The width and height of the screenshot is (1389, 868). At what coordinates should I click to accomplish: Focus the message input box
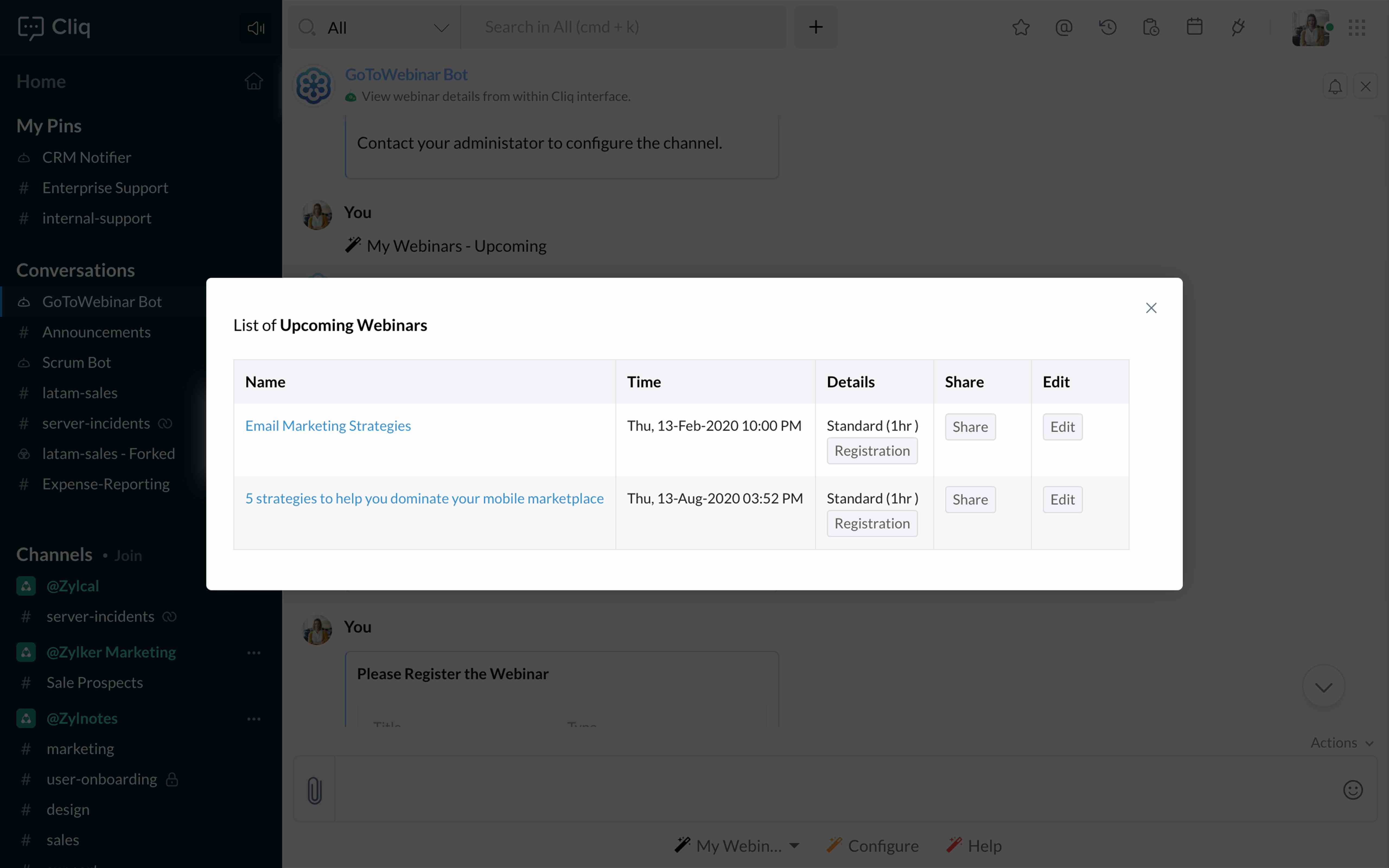click(835, 789)
